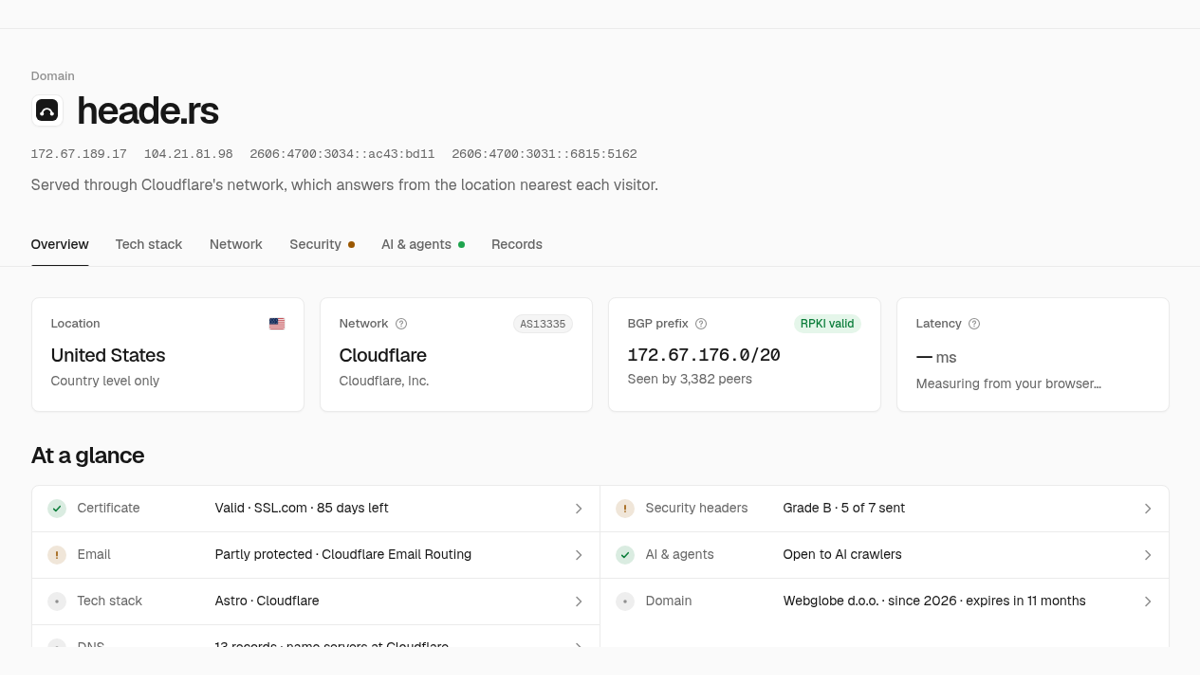The width and height of the screenshot is (1200, 675).
Task: Switch to the Records tab
Action: pos(517,244)
